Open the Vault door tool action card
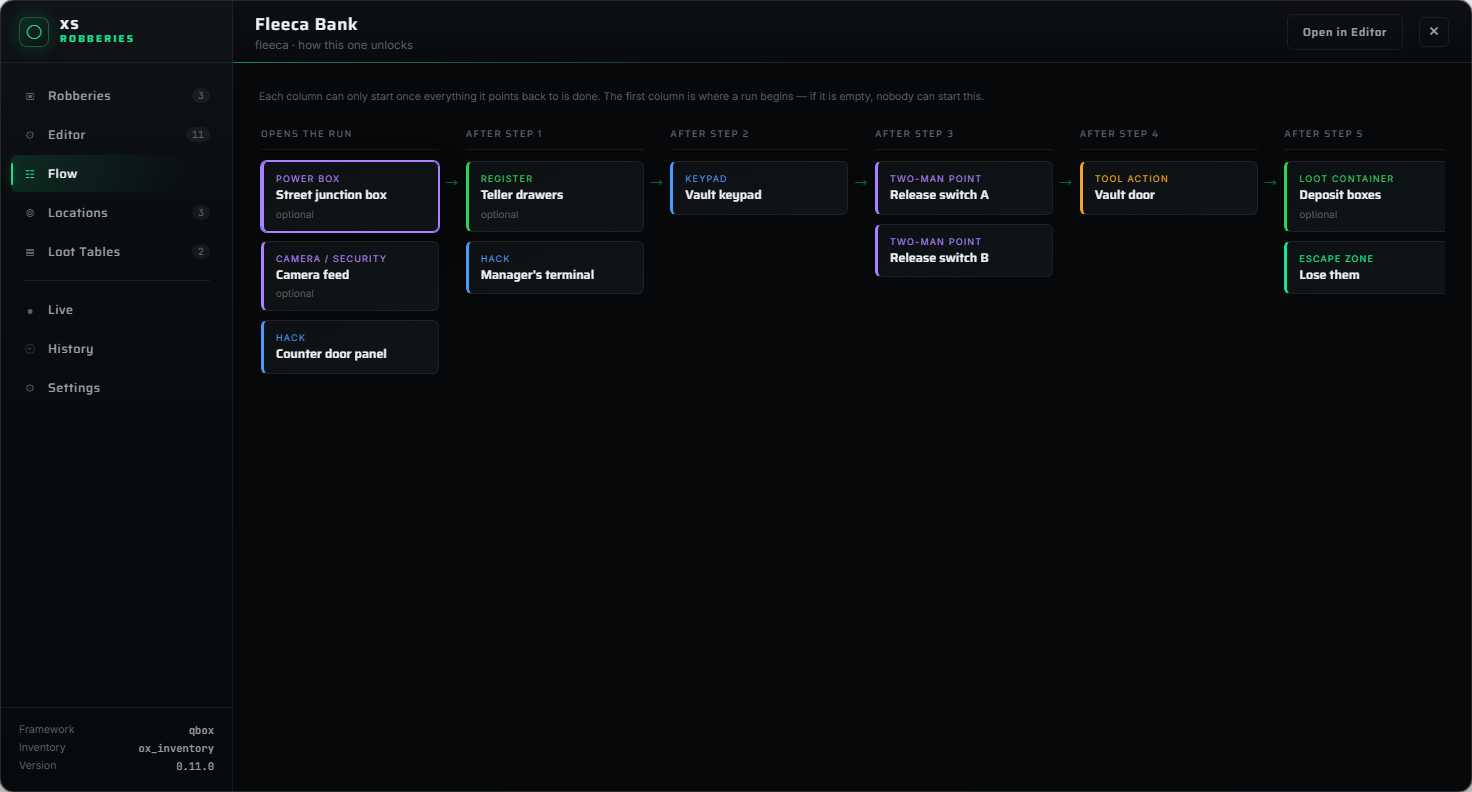The image size is (1472, 792). [1169, 188]
